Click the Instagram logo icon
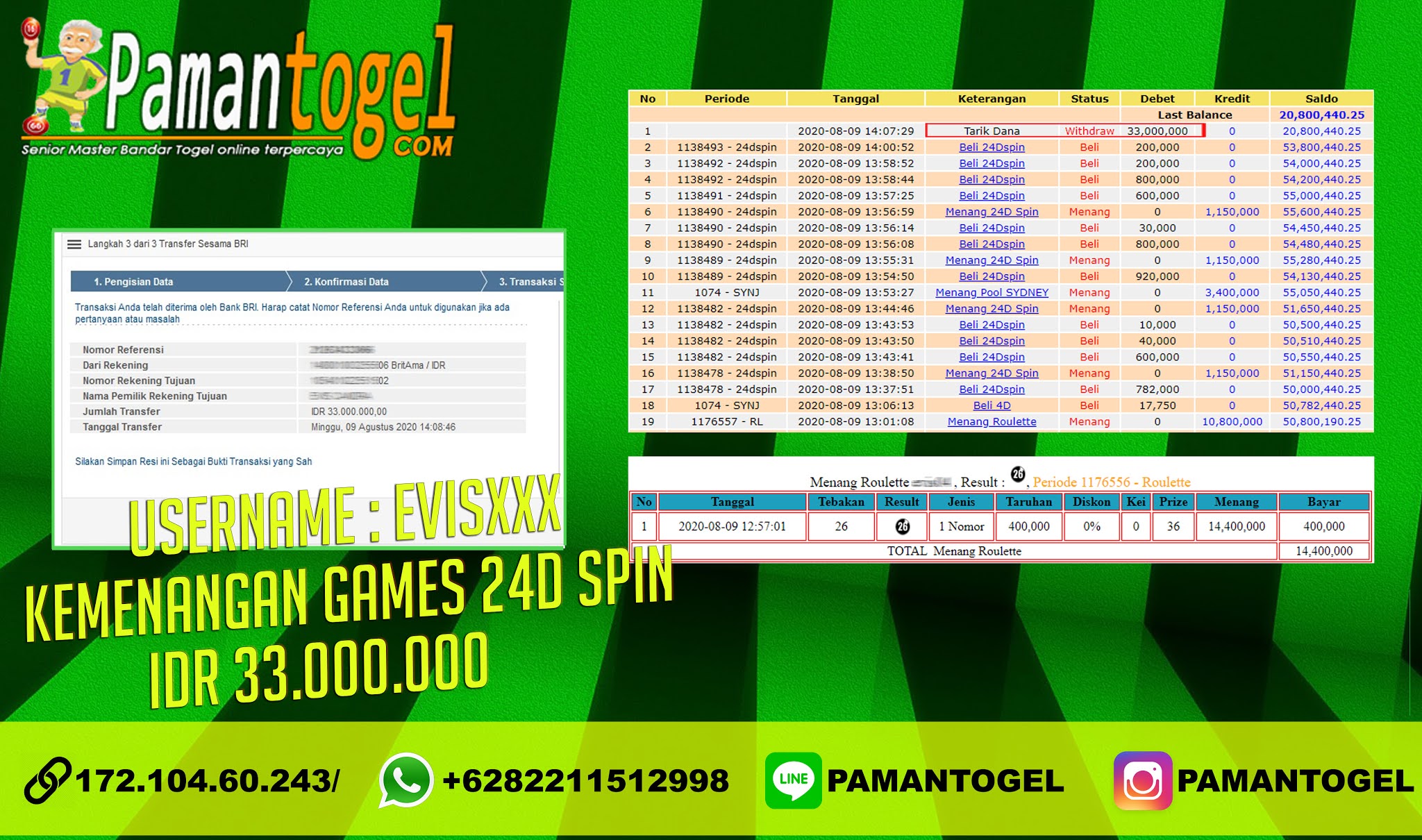Viewport: 1422px width, 840px height. (x=1143, y=781)
